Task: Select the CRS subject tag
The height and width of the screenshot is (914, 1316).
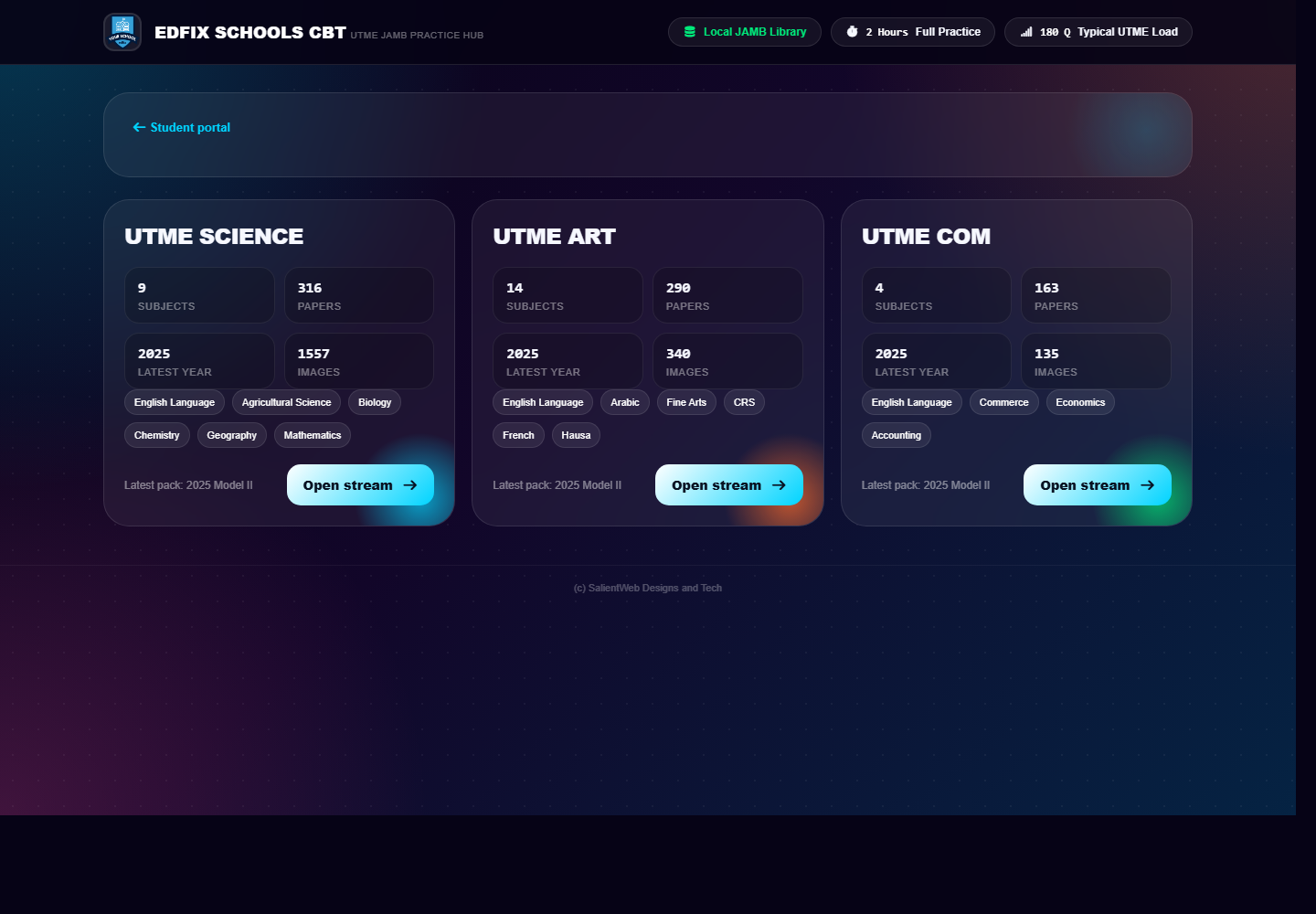Action: point(744,402)
